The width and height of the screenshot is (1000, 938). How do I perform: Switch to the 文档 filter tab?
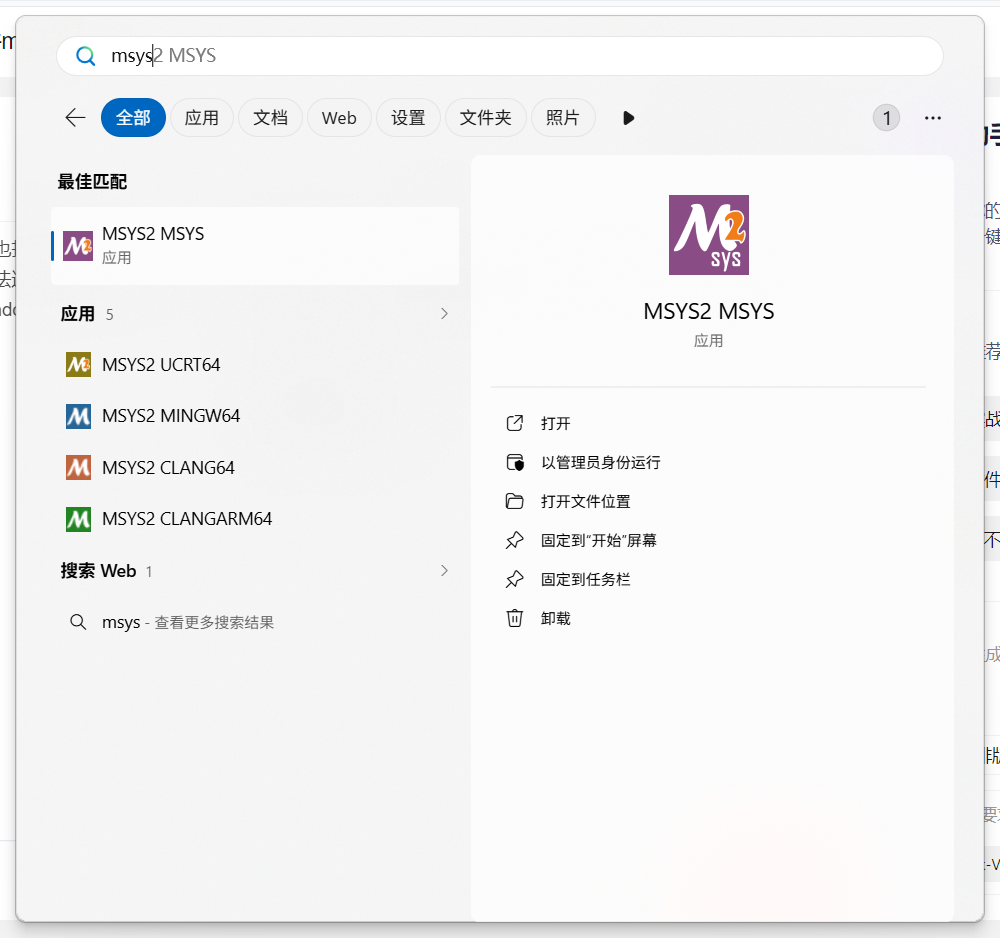(270, 118)
